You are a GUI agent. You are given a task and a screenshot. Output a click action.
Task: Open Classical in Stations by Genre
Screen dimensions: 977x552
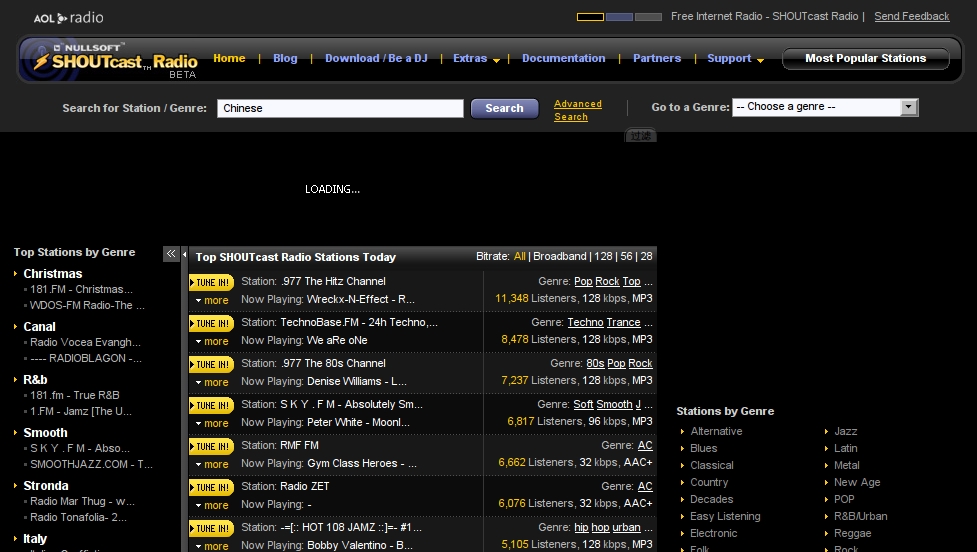712,465
